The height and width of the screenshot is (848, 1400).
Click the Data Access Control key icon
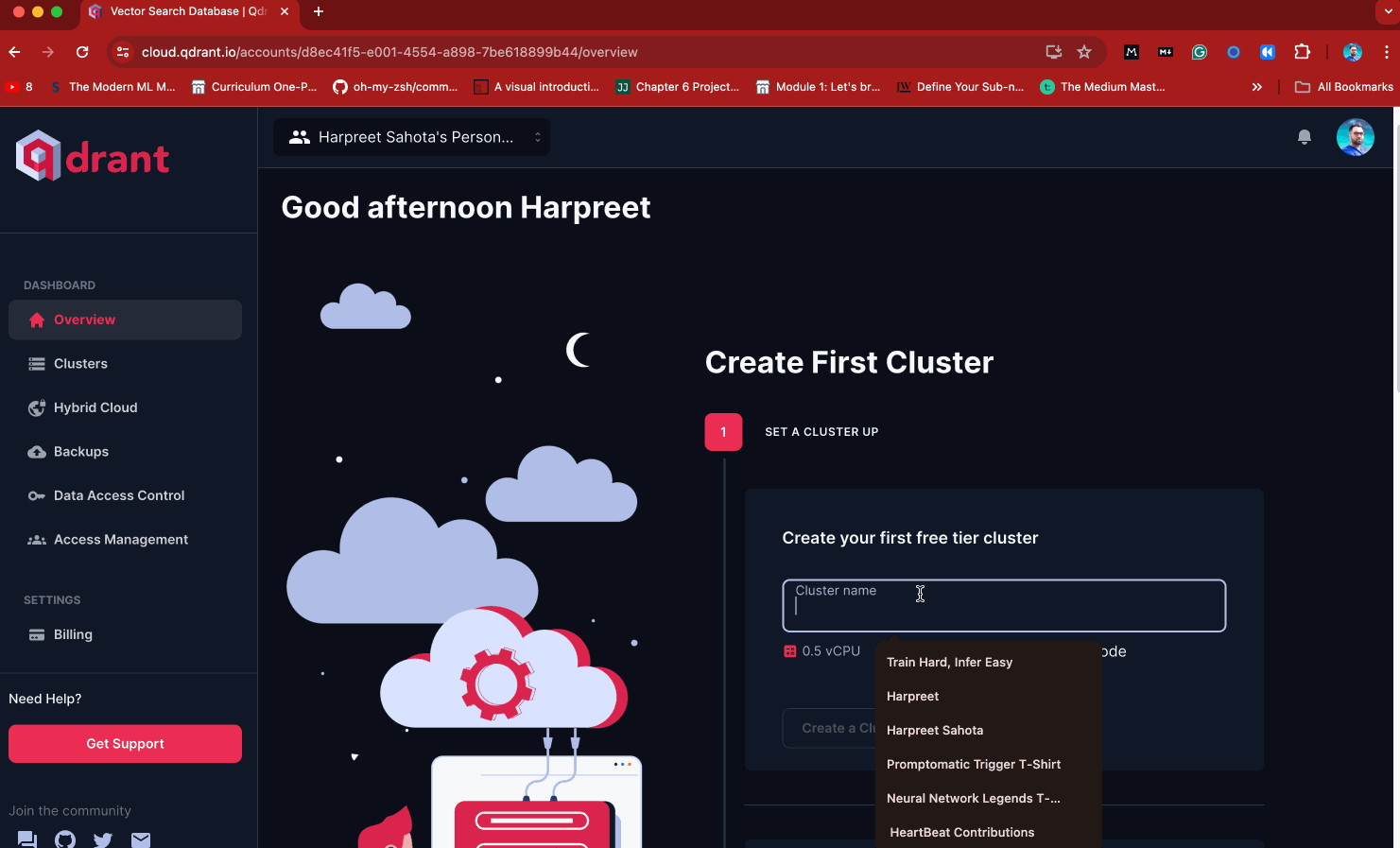click(x=37, y=495)
